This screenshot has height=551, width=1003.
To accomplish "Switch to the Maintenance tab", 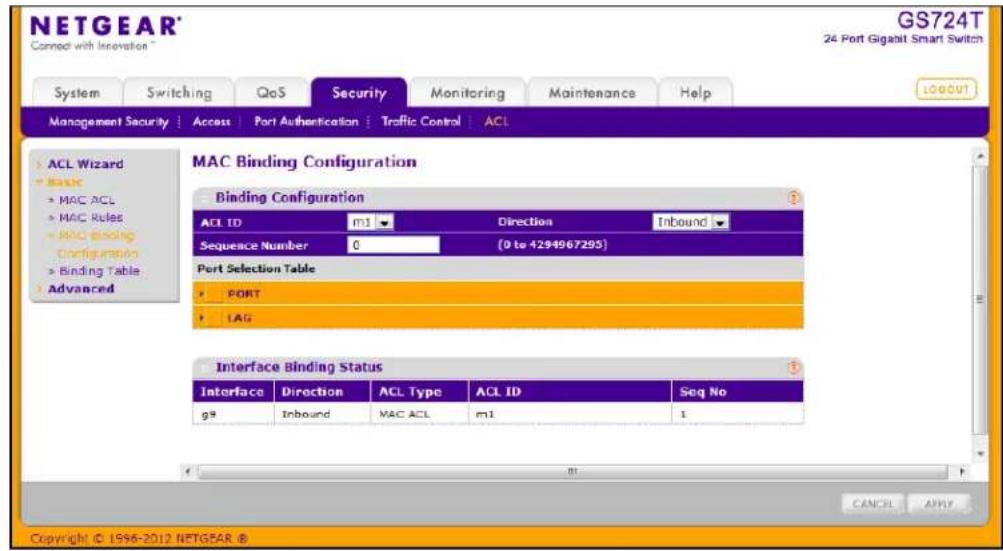I will tap(592, 93).
